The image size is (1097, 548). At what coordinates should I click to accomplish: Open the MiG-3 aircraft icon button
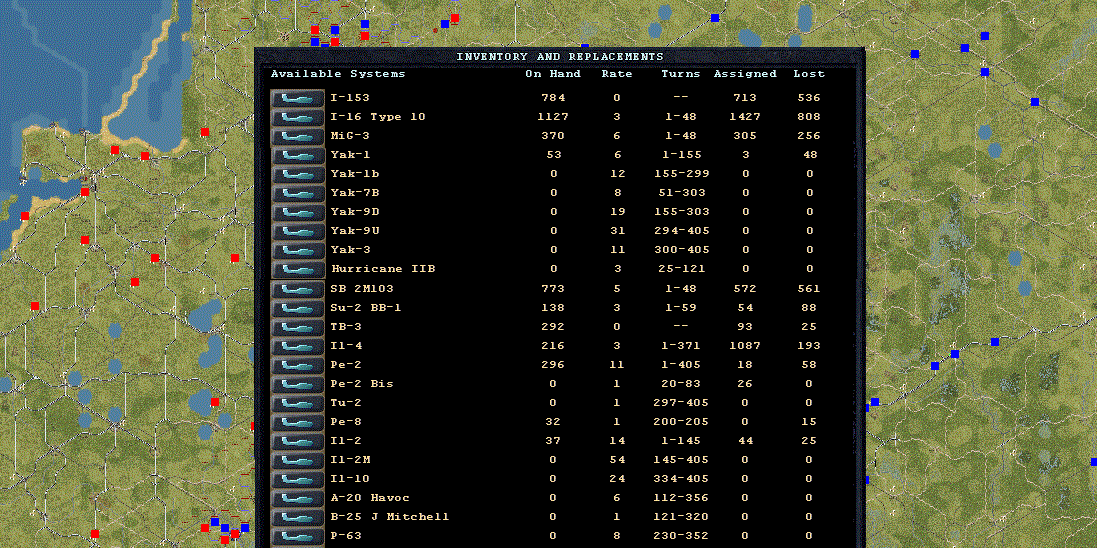(298, 136)
